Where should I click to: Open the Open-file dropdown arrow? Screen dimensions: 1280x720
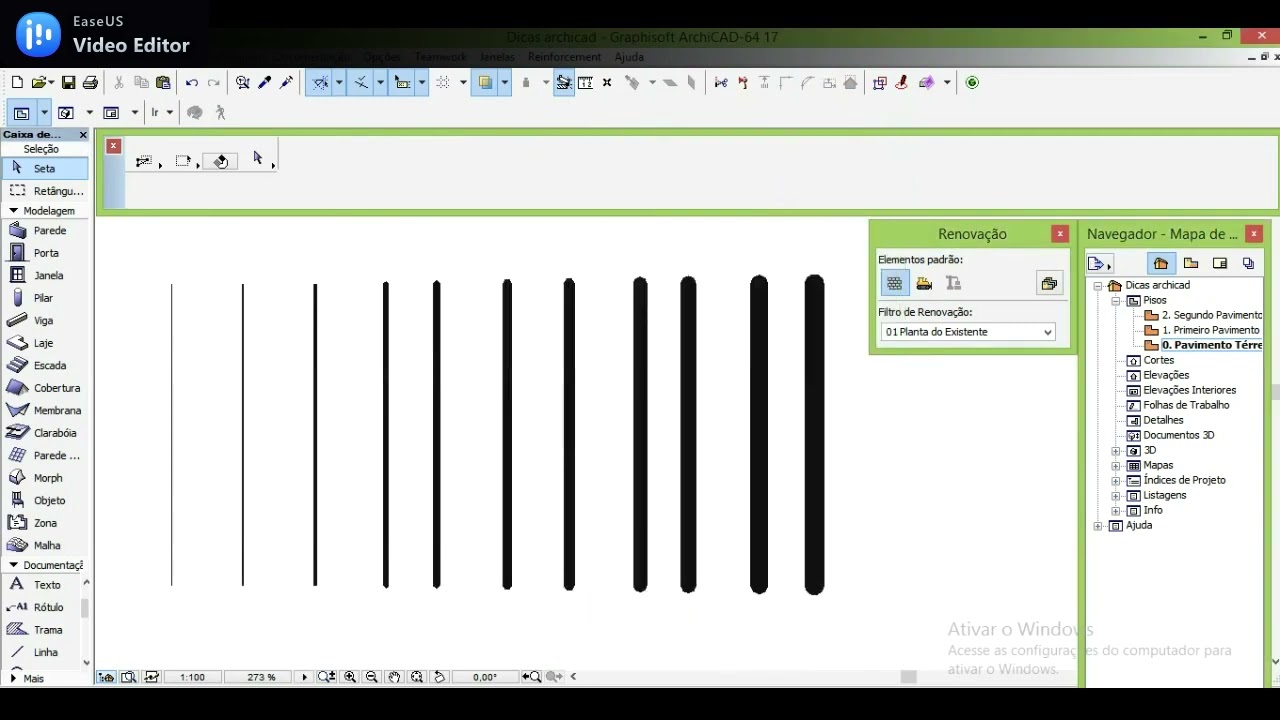coord(50,83)
